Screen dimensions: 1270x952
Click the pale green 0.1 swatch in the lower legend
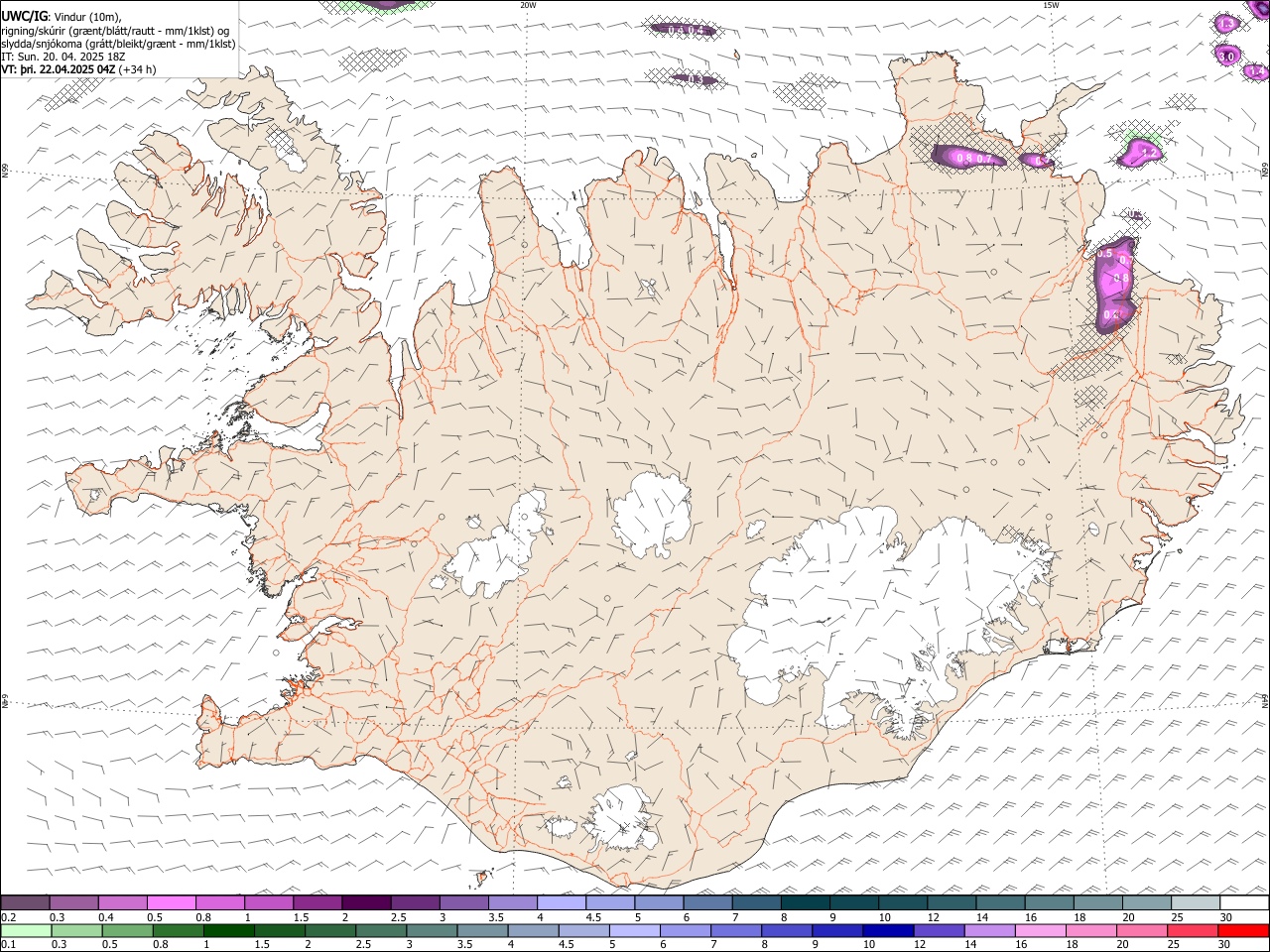(26, 930)
